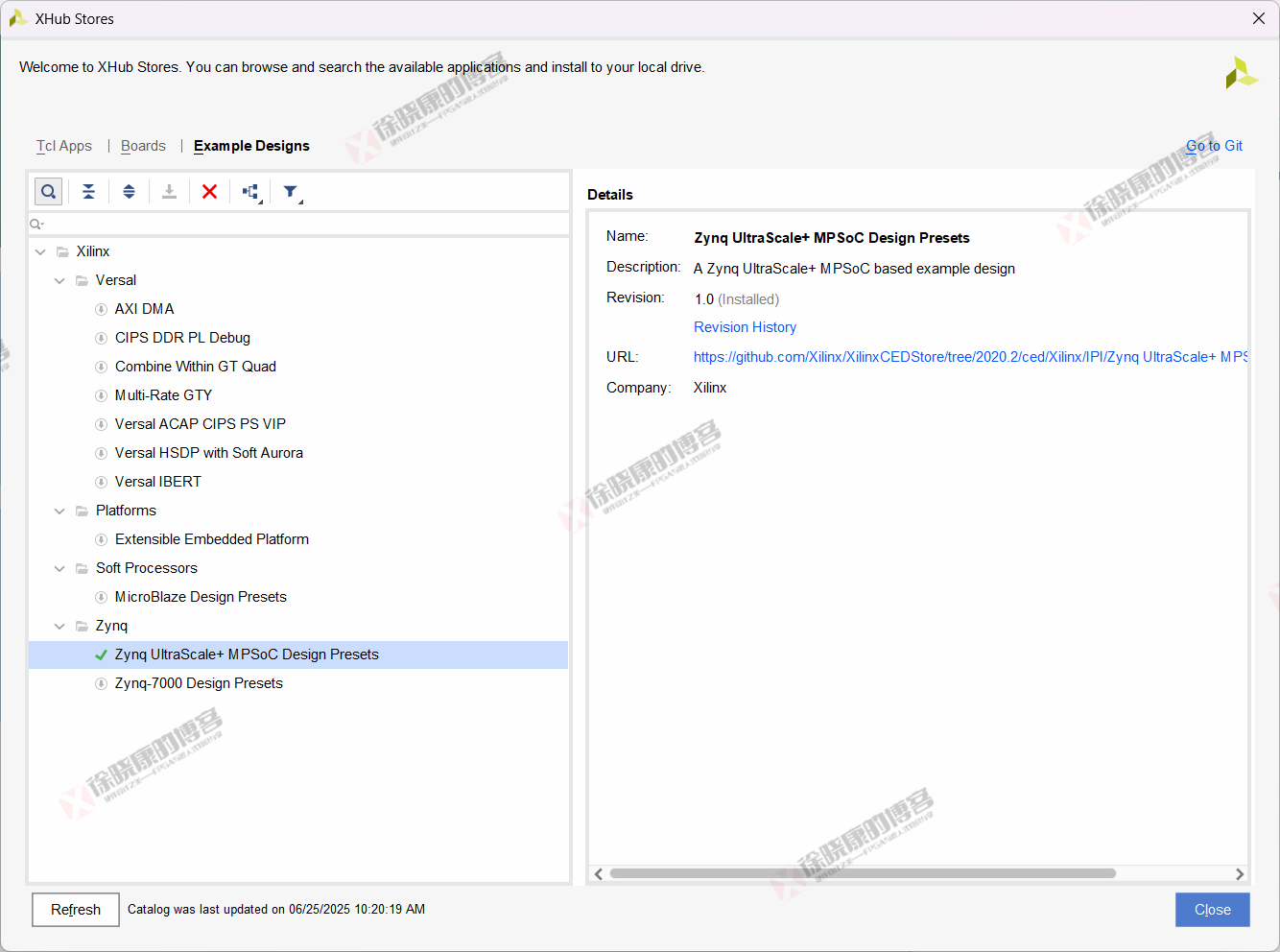Click the '1.0 (Installed)' revision value
The height and width of the screenshot is (952, 1280).
click(x=737, y=299)
